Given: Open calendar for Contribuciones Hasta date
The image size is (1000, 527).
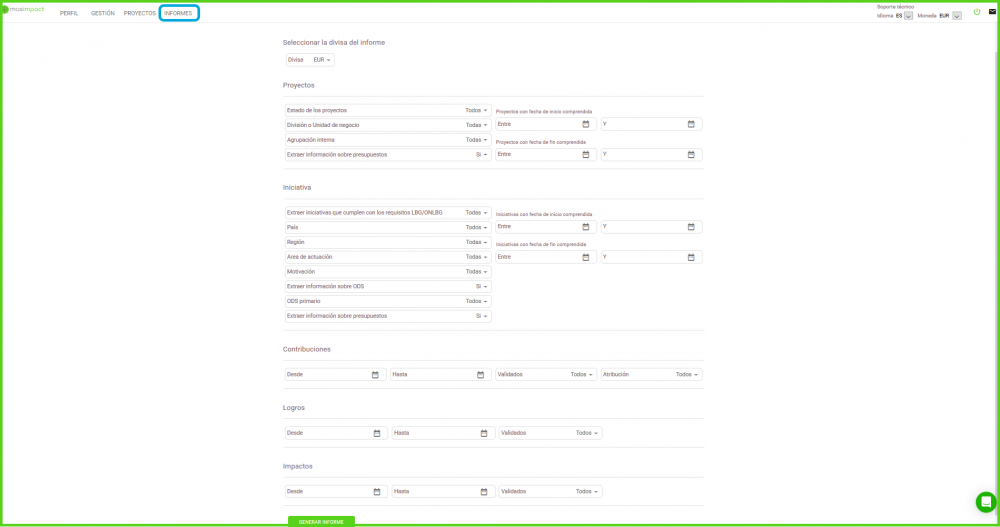Looking at the screenshot, I should [481, 375].
